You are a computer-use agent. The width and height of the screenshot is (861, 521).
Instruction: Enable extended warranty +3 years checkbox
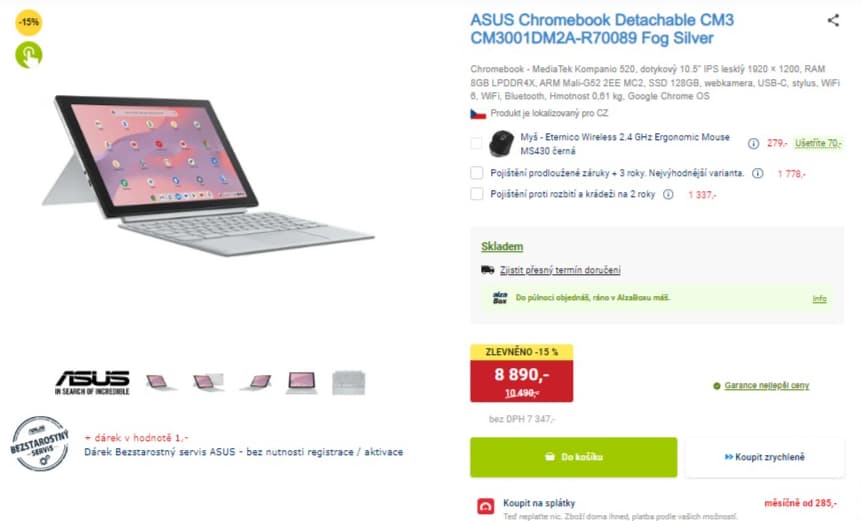[477, 173]
